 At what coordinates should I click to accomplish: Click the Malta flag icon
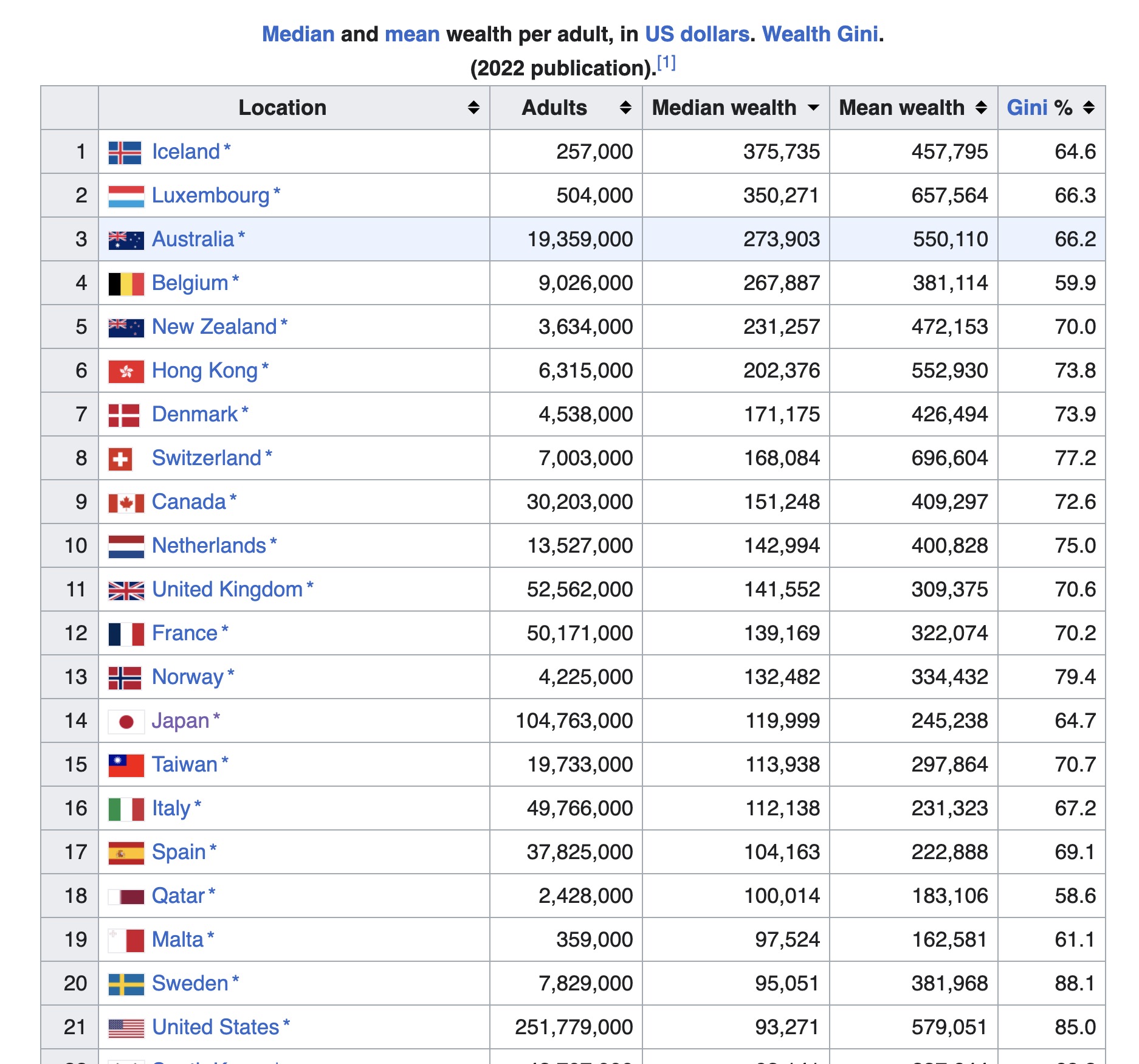(126, 941)
